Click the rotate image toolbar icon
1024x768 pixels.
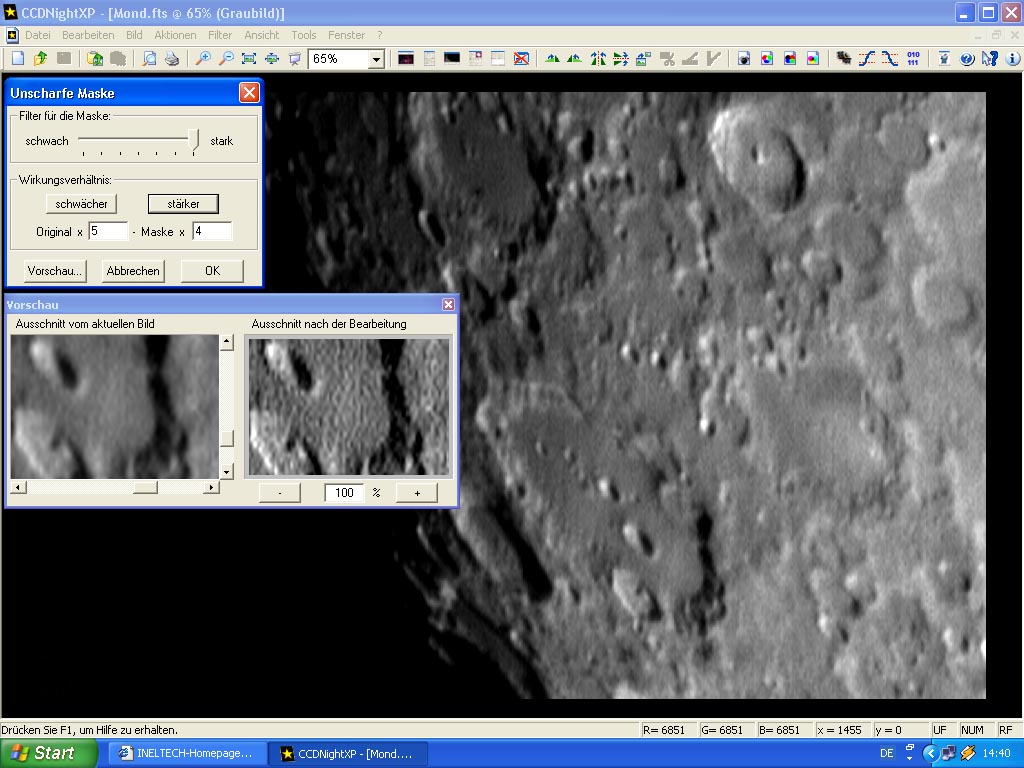[643, 59]
